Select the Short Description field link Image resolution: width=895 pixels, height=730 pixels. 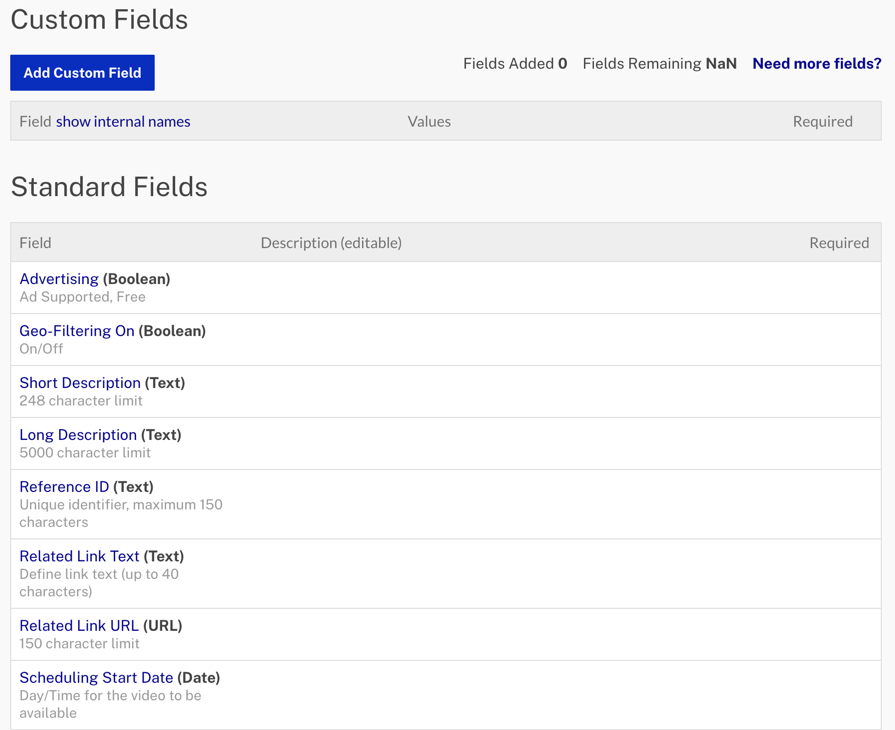[x=80, y=383]
